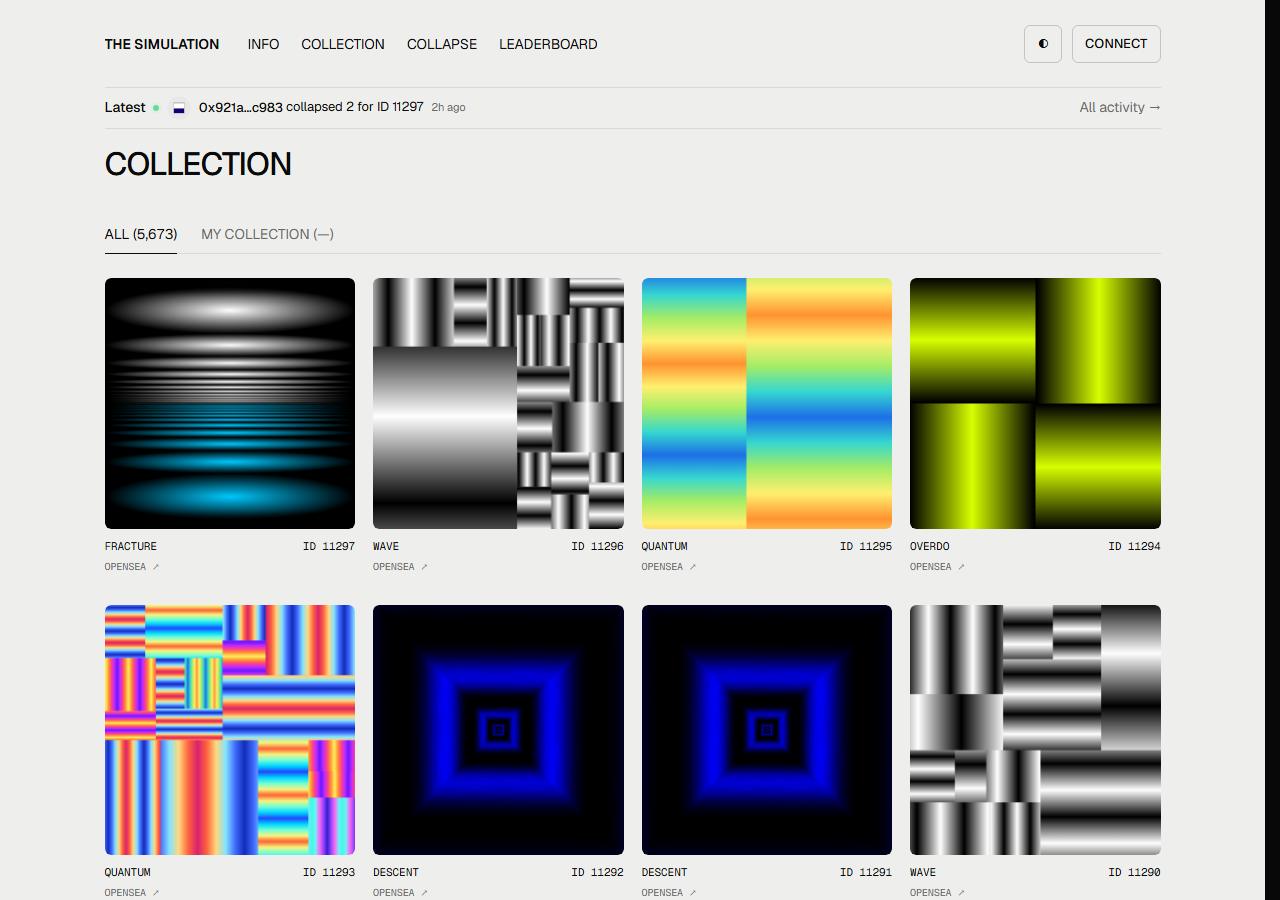Viewport: 1280px width, 900px height.
Task: Open the COLLAPSE page
Action: click(442, 44)
